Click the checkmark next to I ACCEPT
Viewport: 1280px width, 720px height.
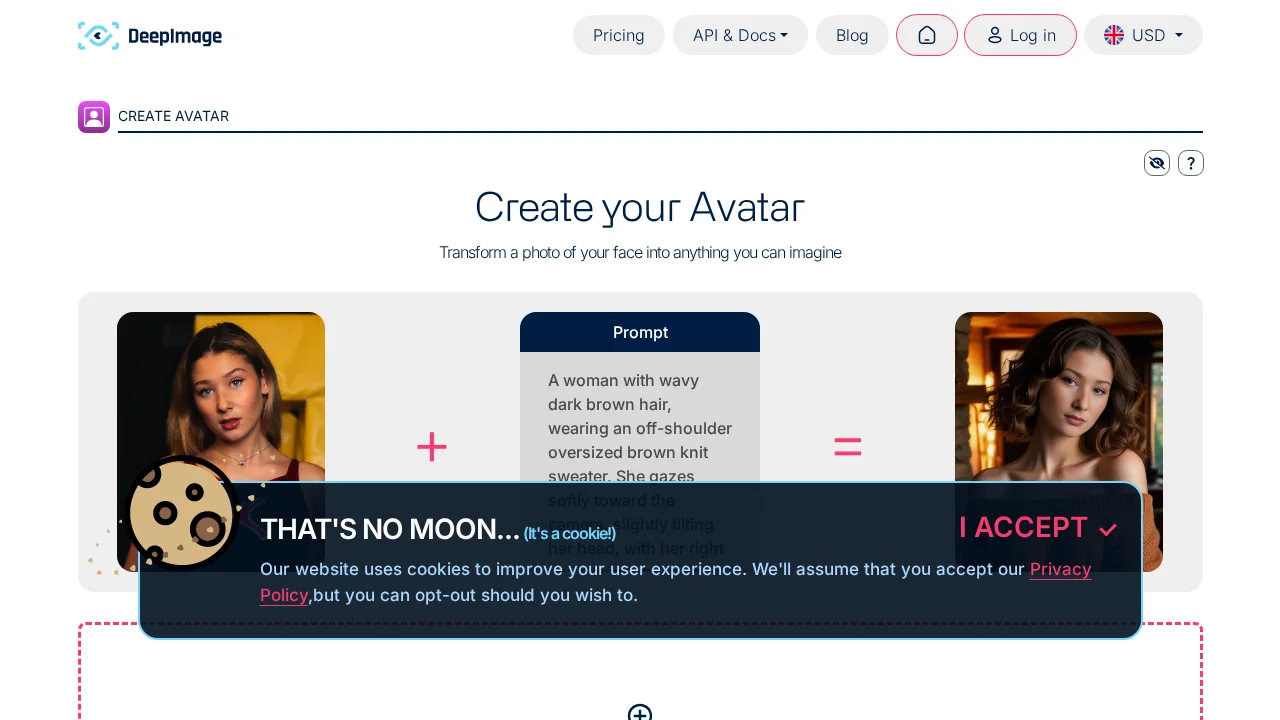[x=1107, y=530]
